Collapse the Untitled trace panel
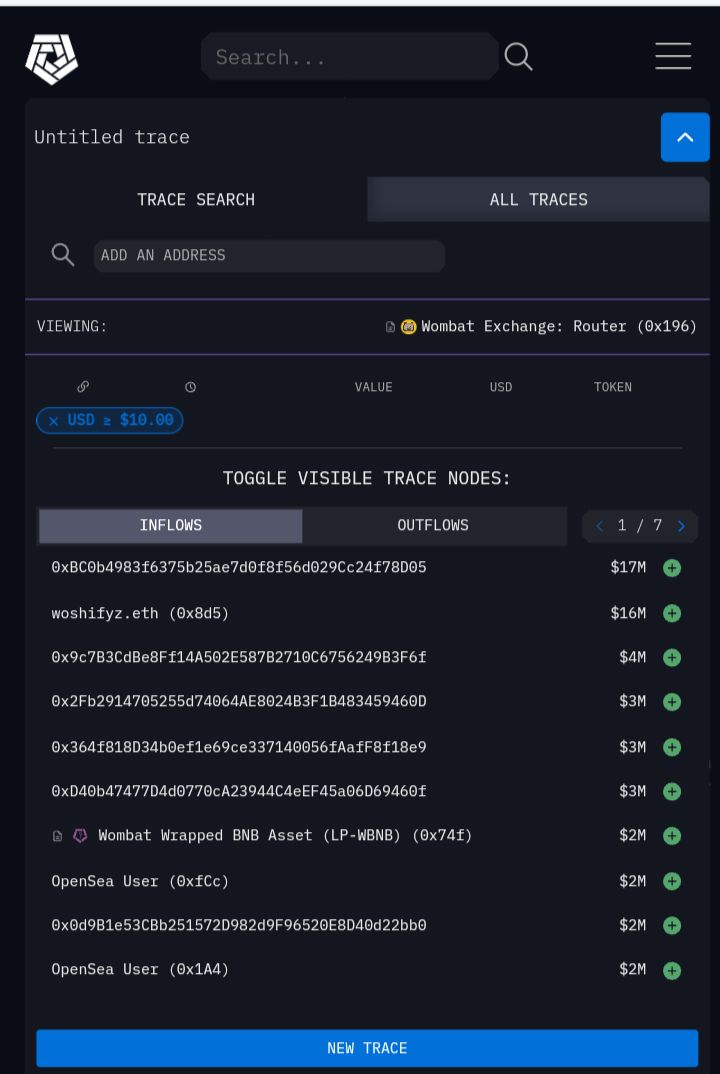The height and width of the screenshot is (1074, 720). tap(685, 137)
